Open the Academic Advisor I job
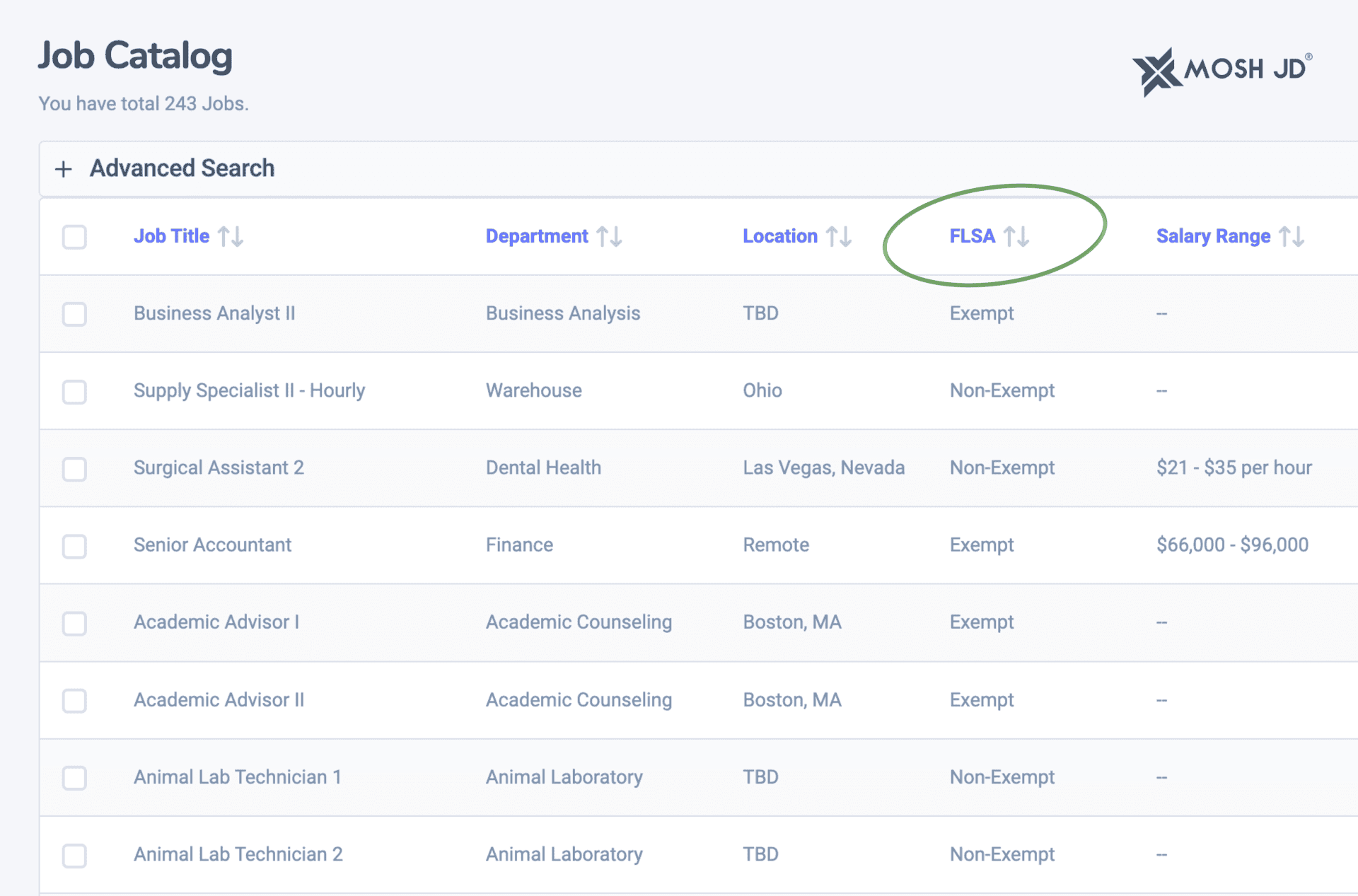 216,622
